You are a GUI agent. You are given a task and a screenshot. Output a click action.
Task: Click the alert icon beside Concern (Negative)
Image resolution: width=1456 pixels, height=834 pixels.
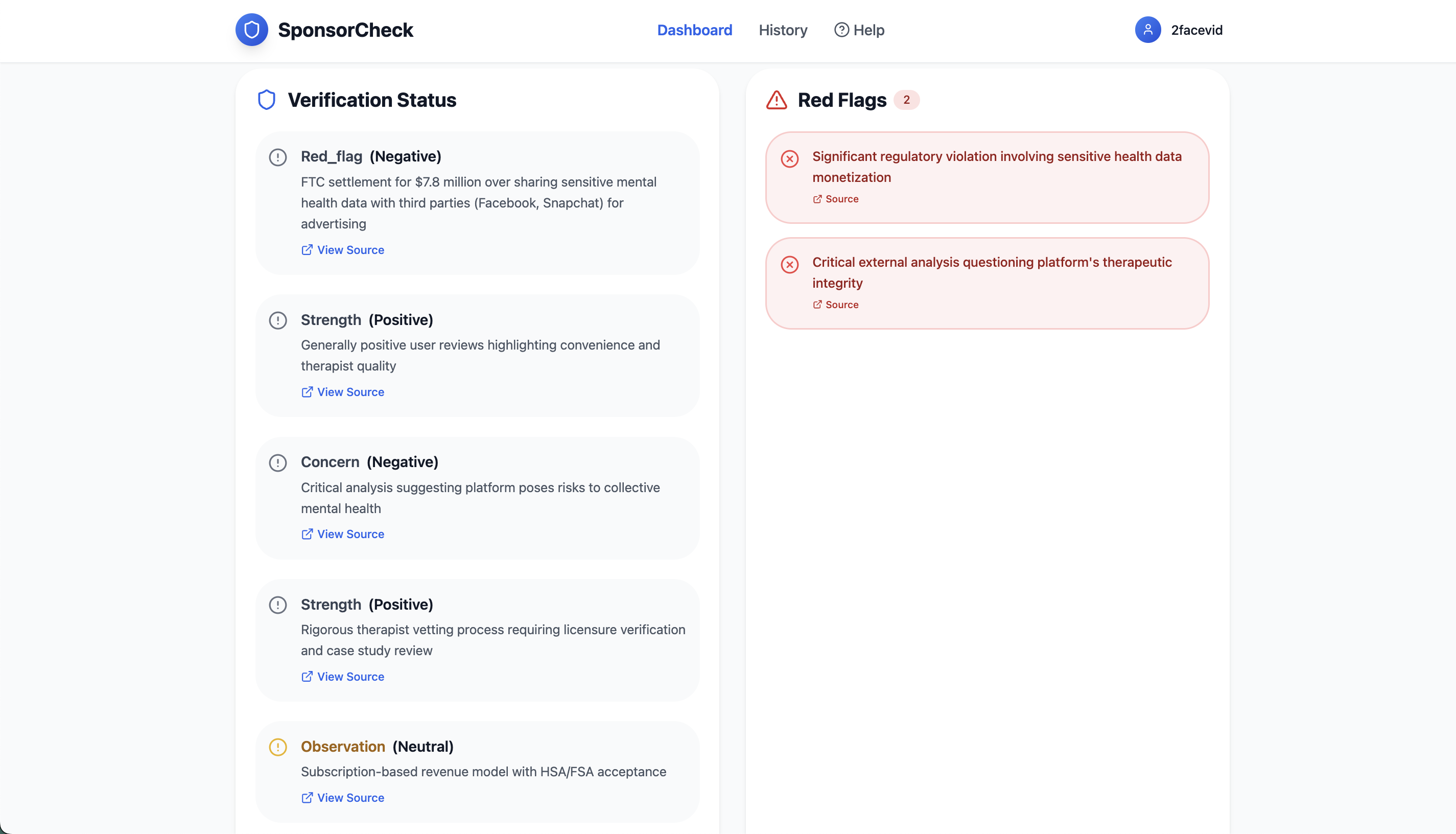coord(278,462)
